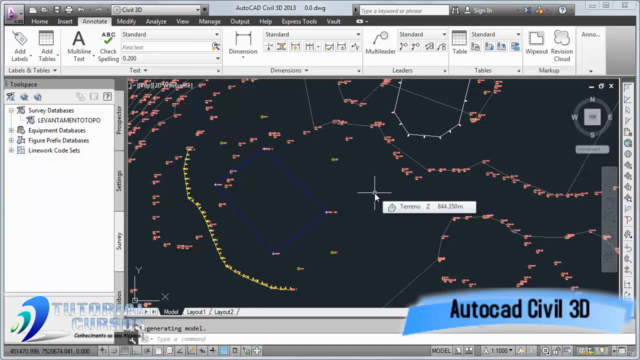Click the Multileader tool
This screenshot has width=640, height=360.
380,43
